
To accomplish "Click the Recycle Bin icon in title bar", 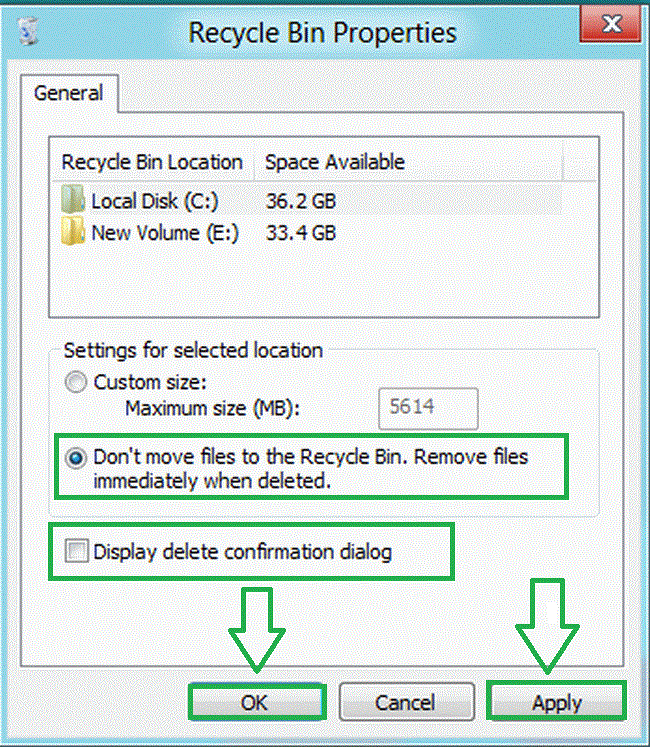I will 28,31.
